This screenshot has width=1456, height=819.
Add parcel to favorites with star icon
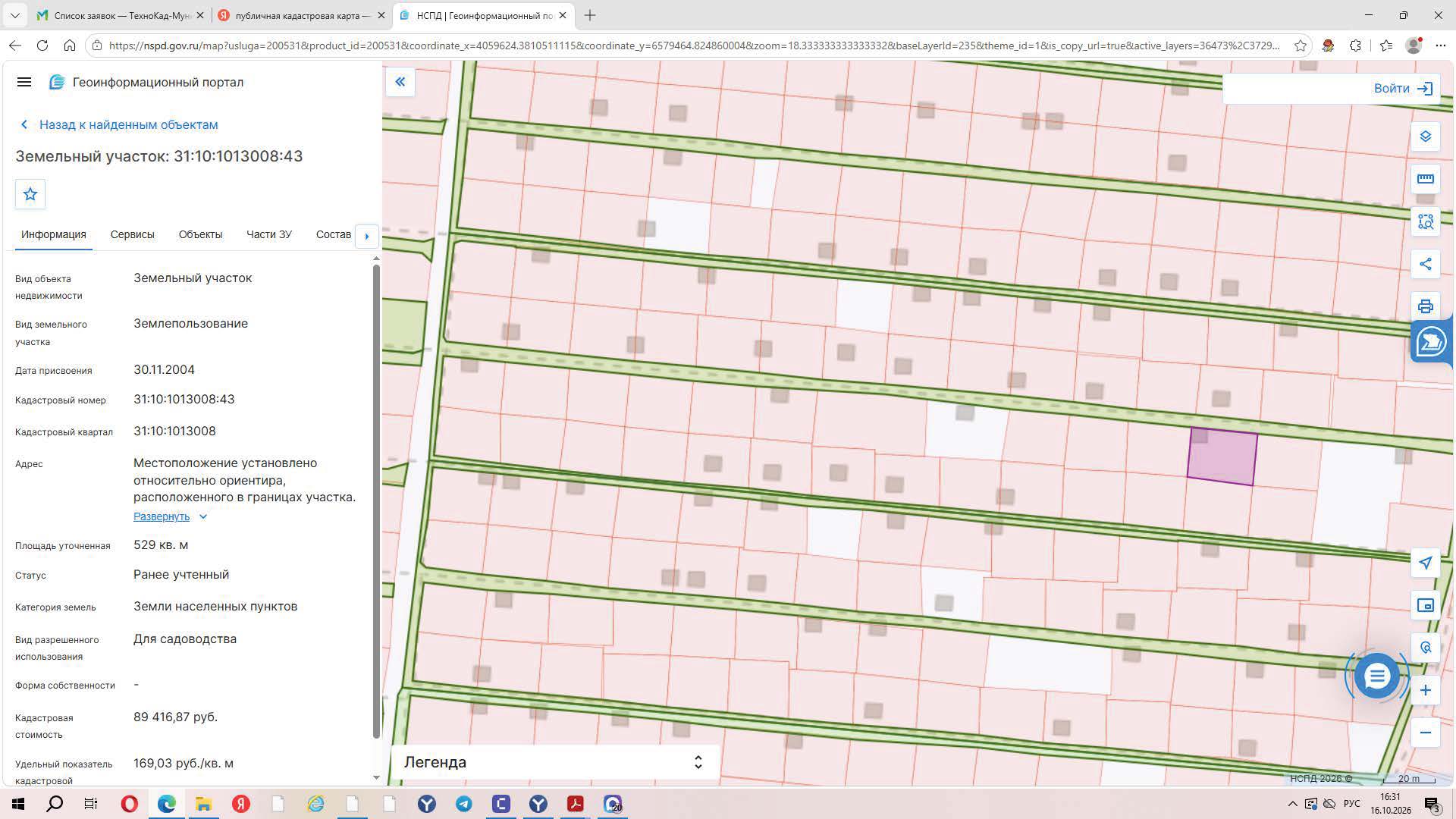tap(30, 194)
